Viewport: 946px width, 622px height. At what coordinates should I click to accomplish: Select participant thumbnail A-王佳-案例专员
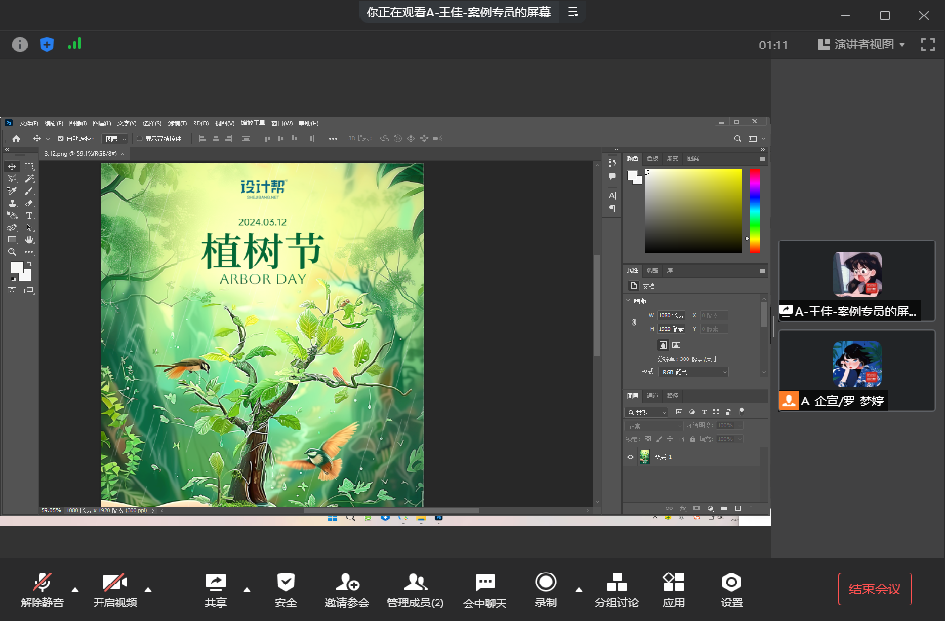point(857,281)
